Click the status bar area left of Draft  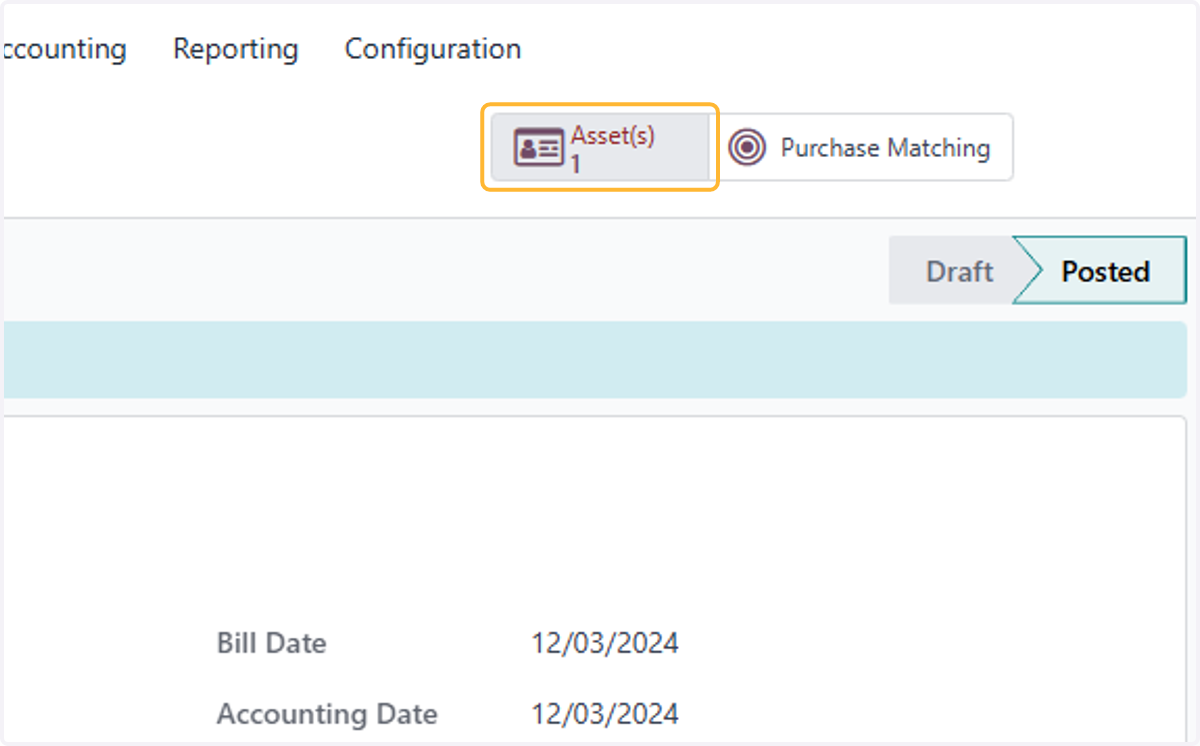pos(444,271)
